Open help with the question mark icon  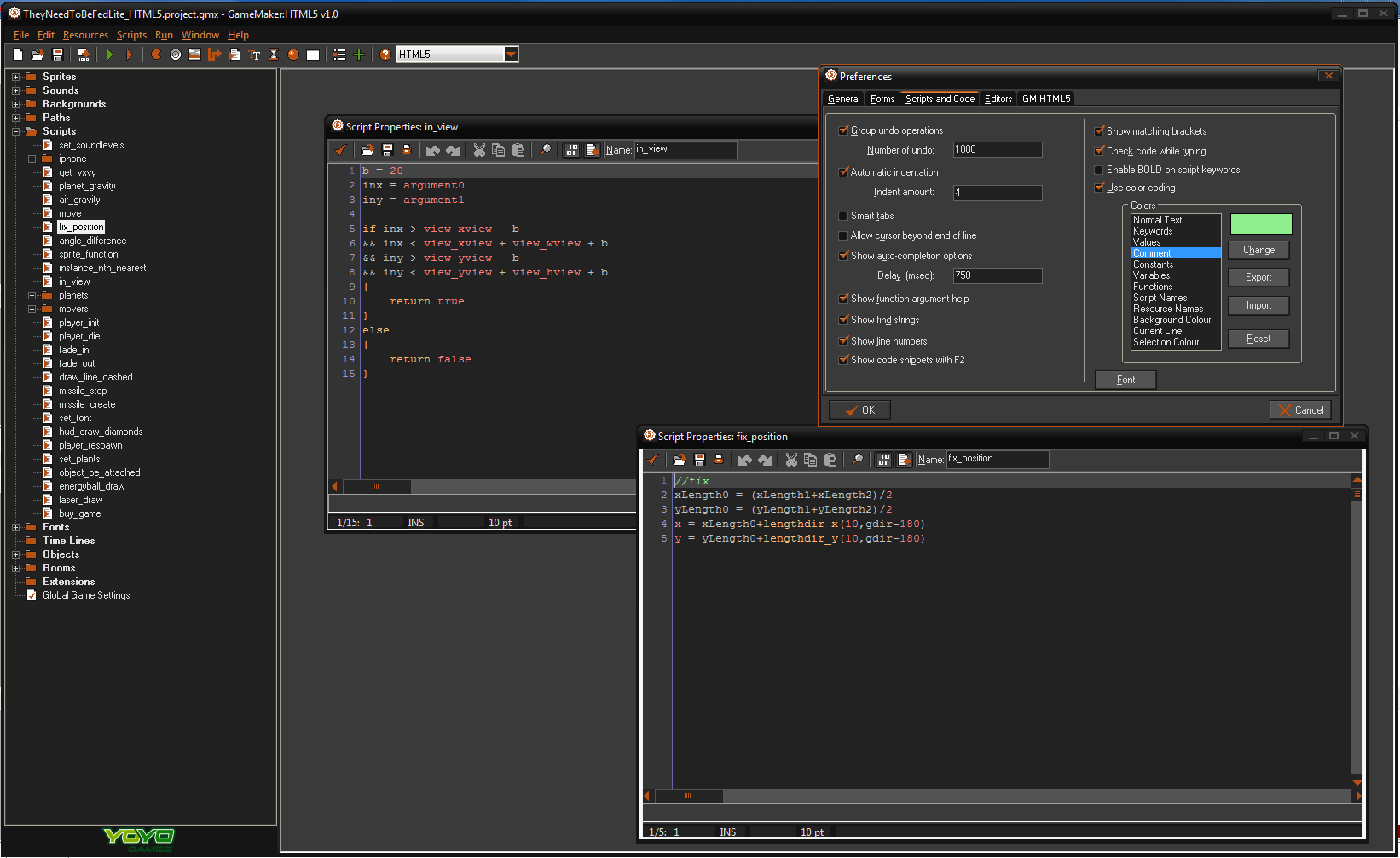385,55
